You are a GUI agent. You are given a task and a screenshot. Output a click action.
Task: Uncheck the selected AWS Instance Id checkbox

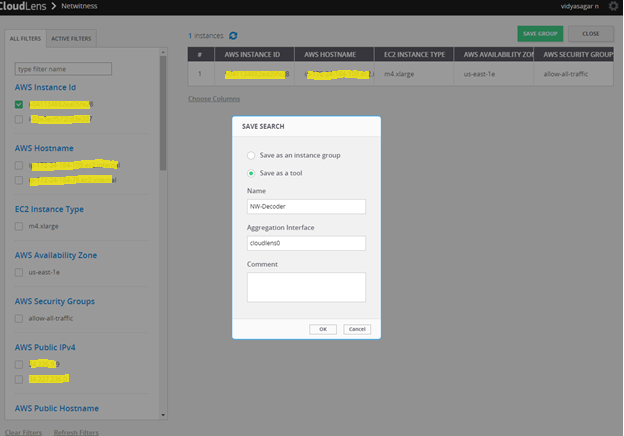19,104
